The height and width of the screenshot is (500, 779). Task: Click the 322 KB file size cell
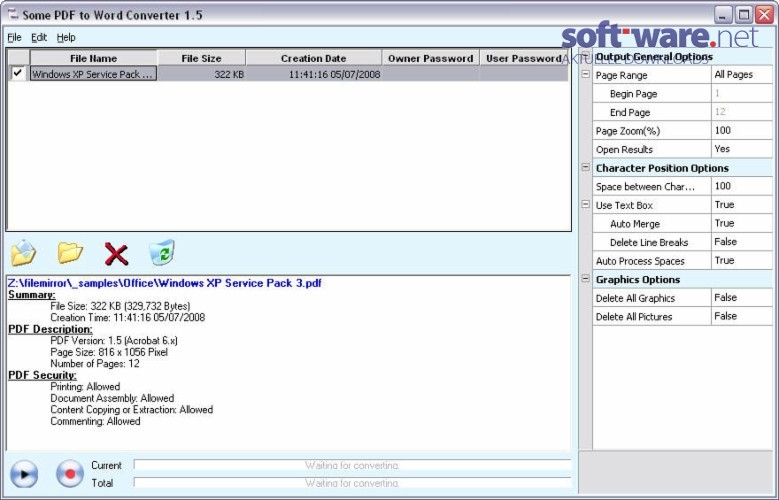(201, 74)
